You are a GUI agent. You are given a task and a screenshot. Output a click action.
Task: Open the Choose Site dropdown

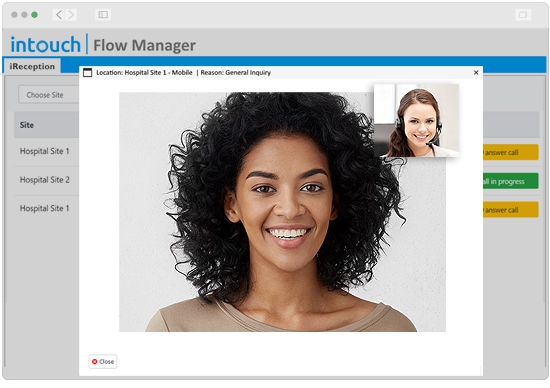click(x=49, y=95)
